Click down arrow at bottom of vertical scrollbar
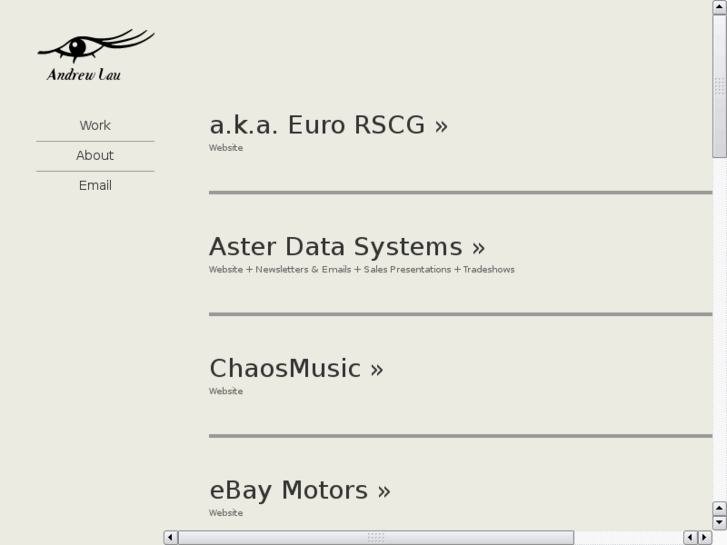This screenshot has width=727, height=545. pos(719,522)
